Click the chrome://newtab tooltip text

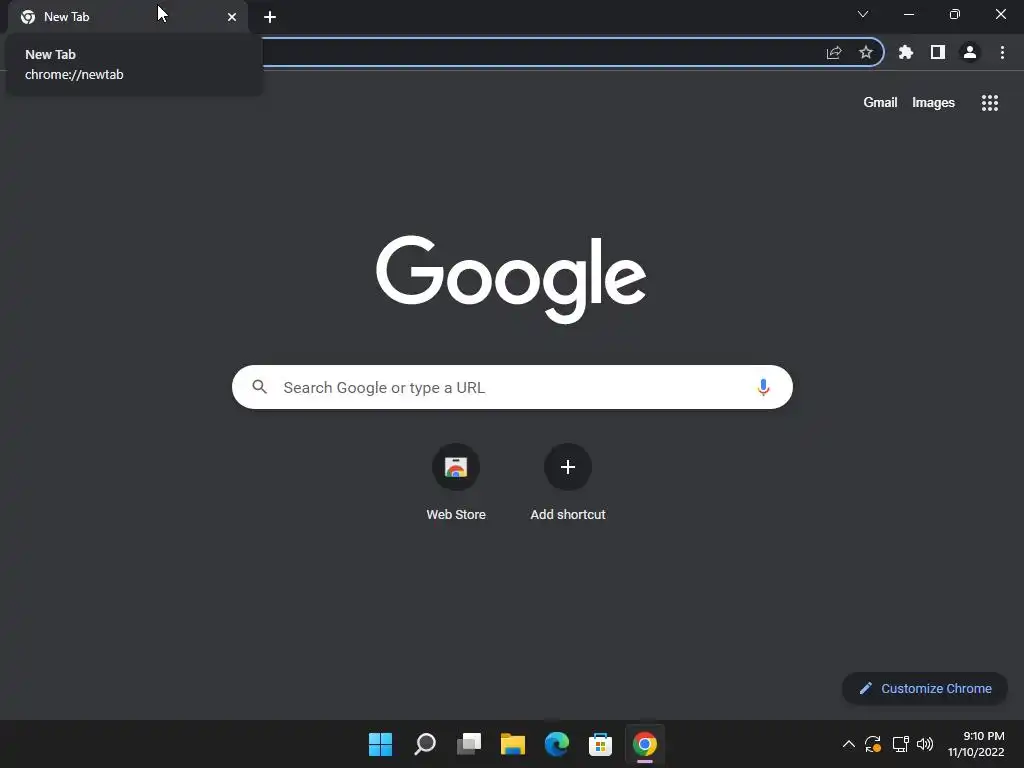click(x=74, y=74)
